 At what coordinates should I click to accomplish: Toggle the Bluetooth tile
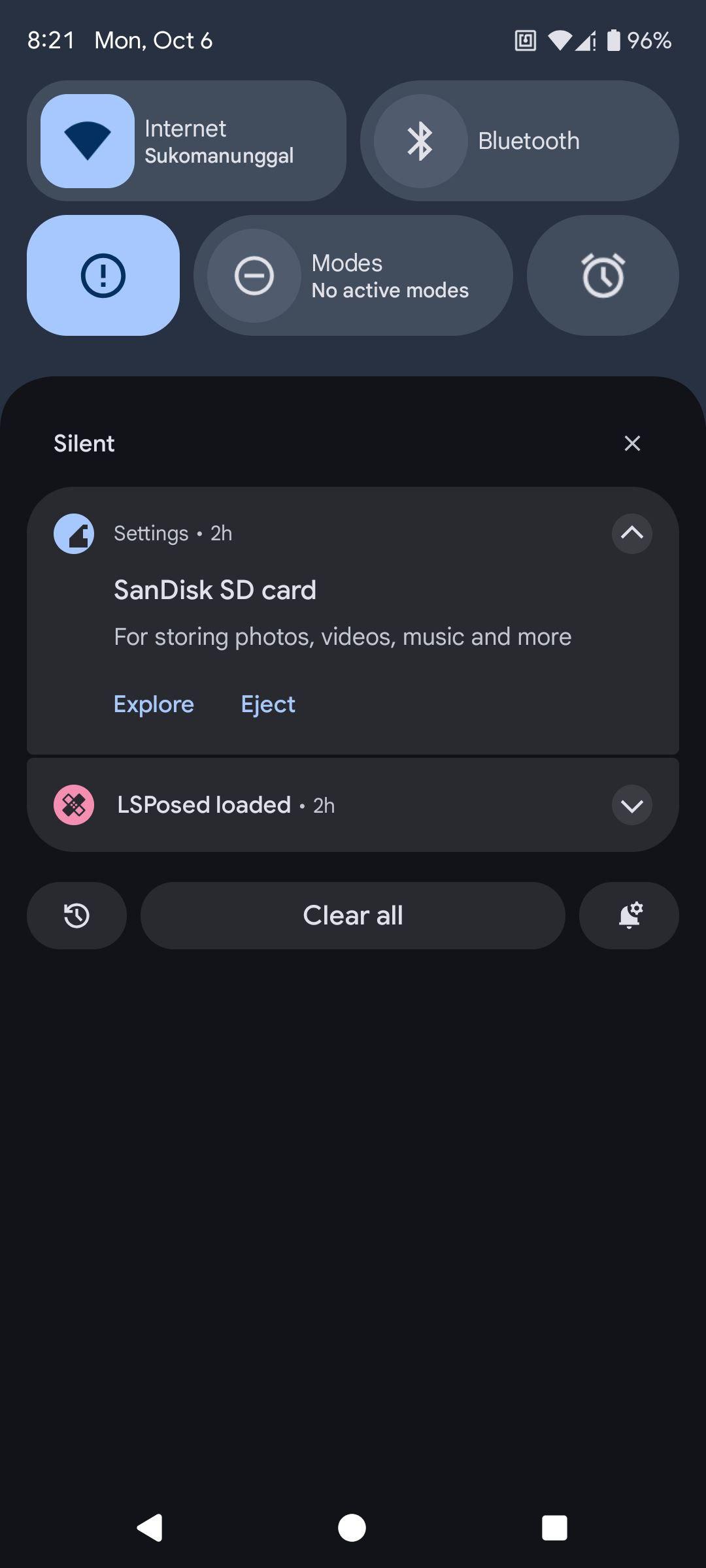click(421, 141)
